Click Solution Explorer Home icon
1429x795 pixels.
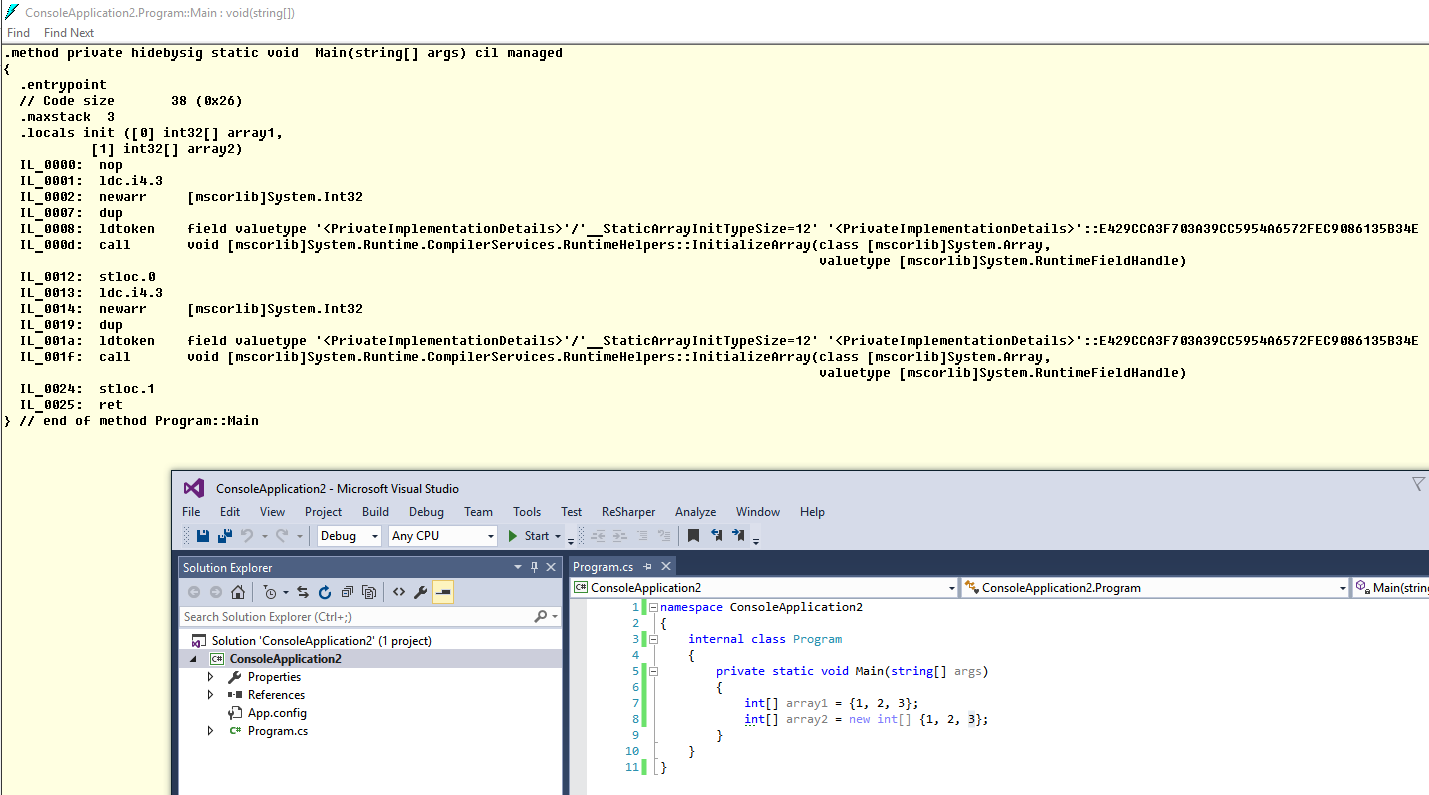237,592
